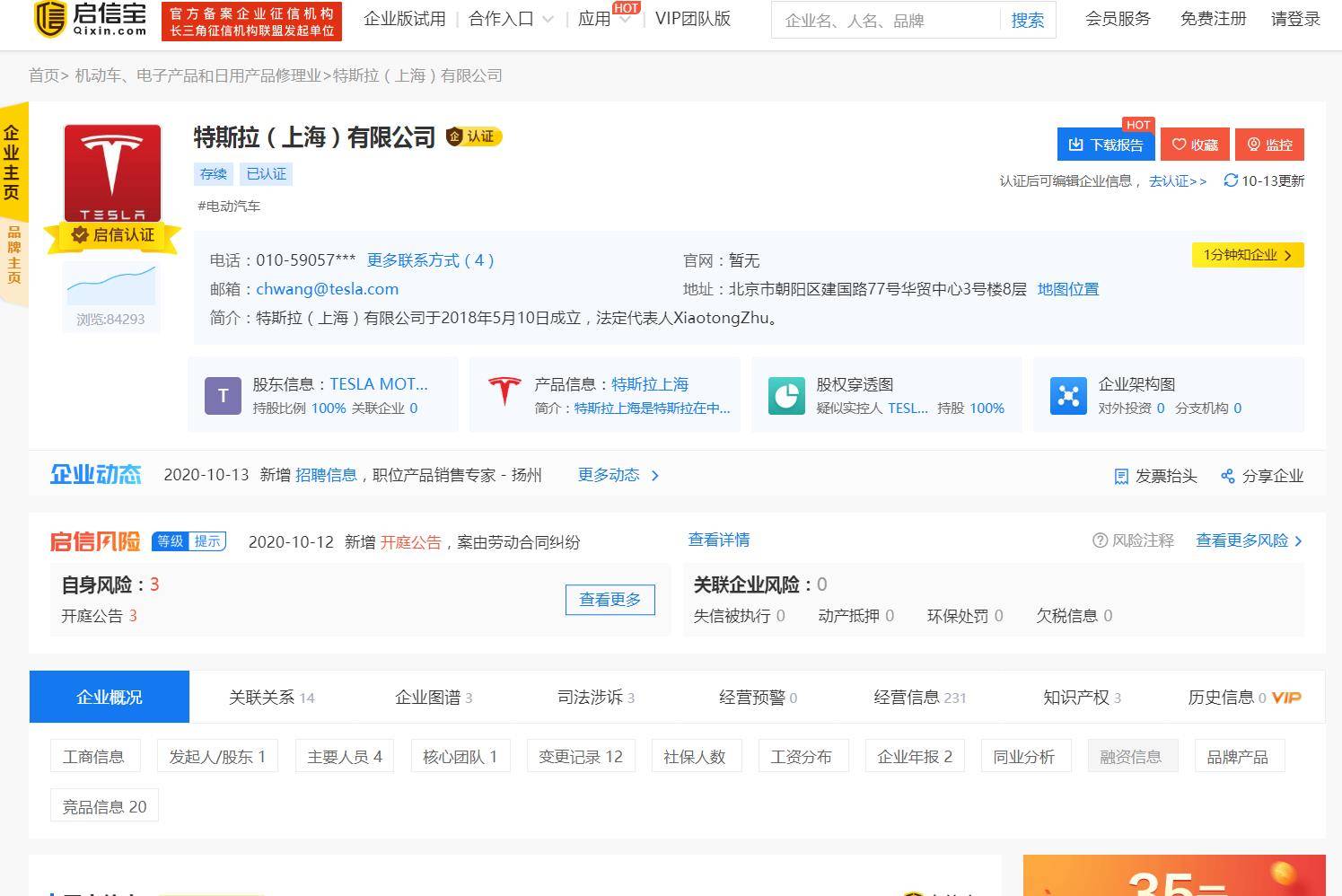
Task: Click the 机动车、电子产品和日用产品修理业 breadcrumb
Action: tap(197, 75)
